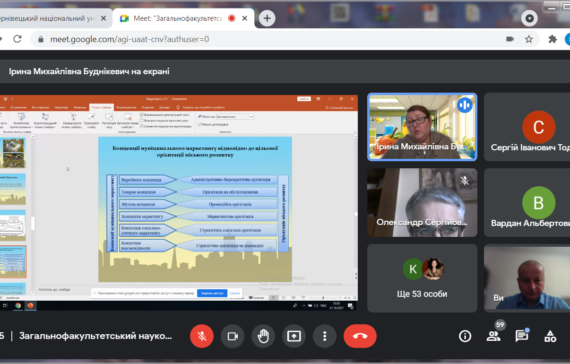Screen dimensions: 570x364
Task: Bookmark this page with the star icon
Action: click(529, 39)
